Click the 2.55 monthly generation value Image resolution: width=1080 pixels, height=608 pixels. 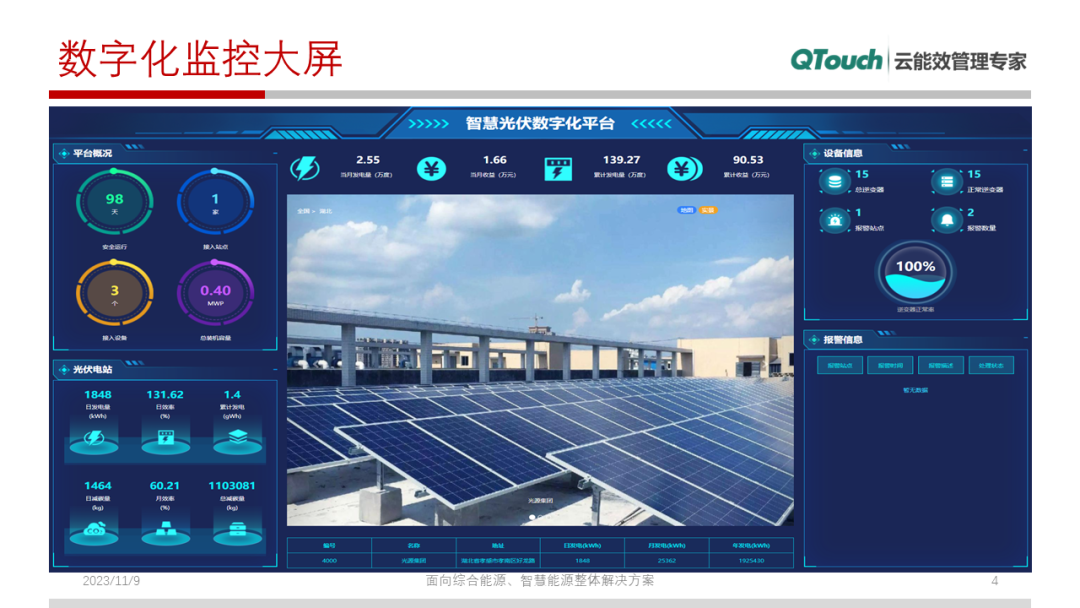pyautogui.click(x=368, y=160)
